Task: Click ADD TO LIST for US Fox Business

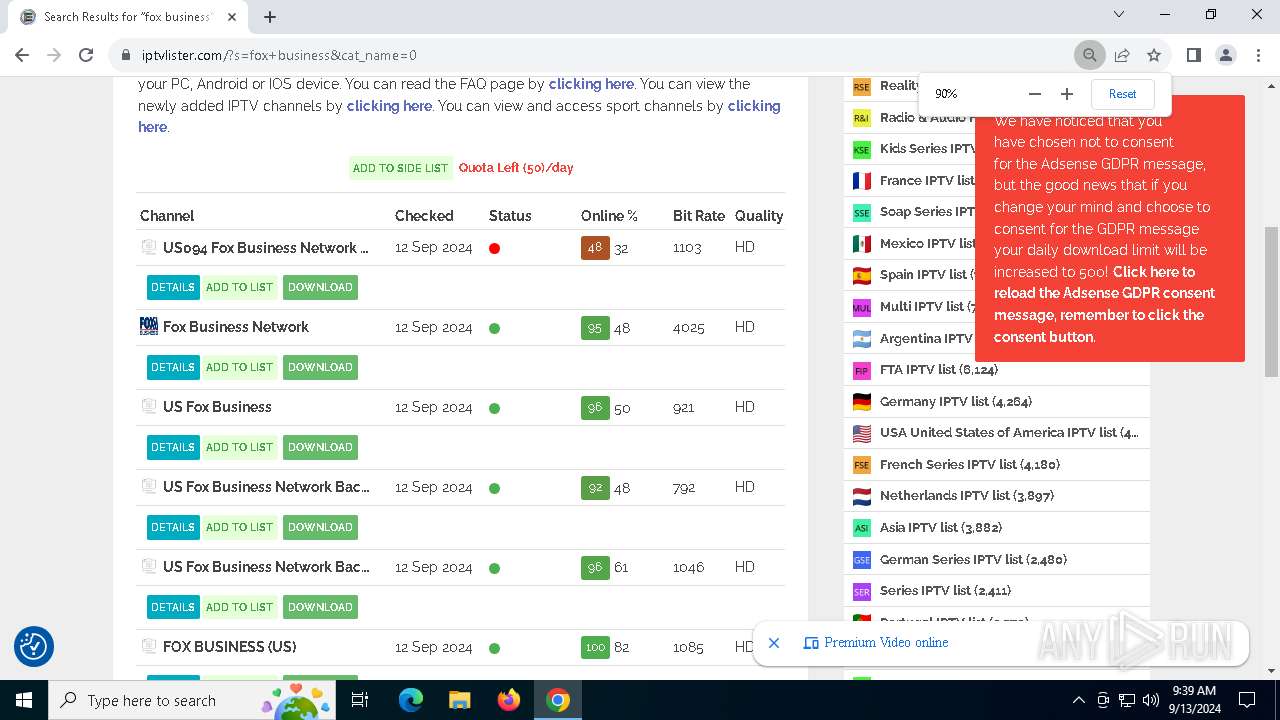Action: (x=239, y=447)
